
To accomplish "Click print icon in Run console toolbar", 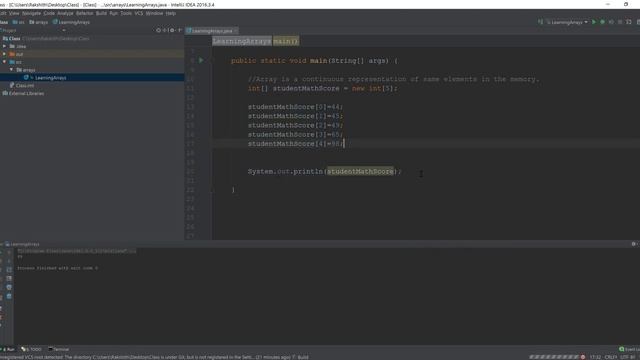I will pyautogui.click(x=9, y=287).
